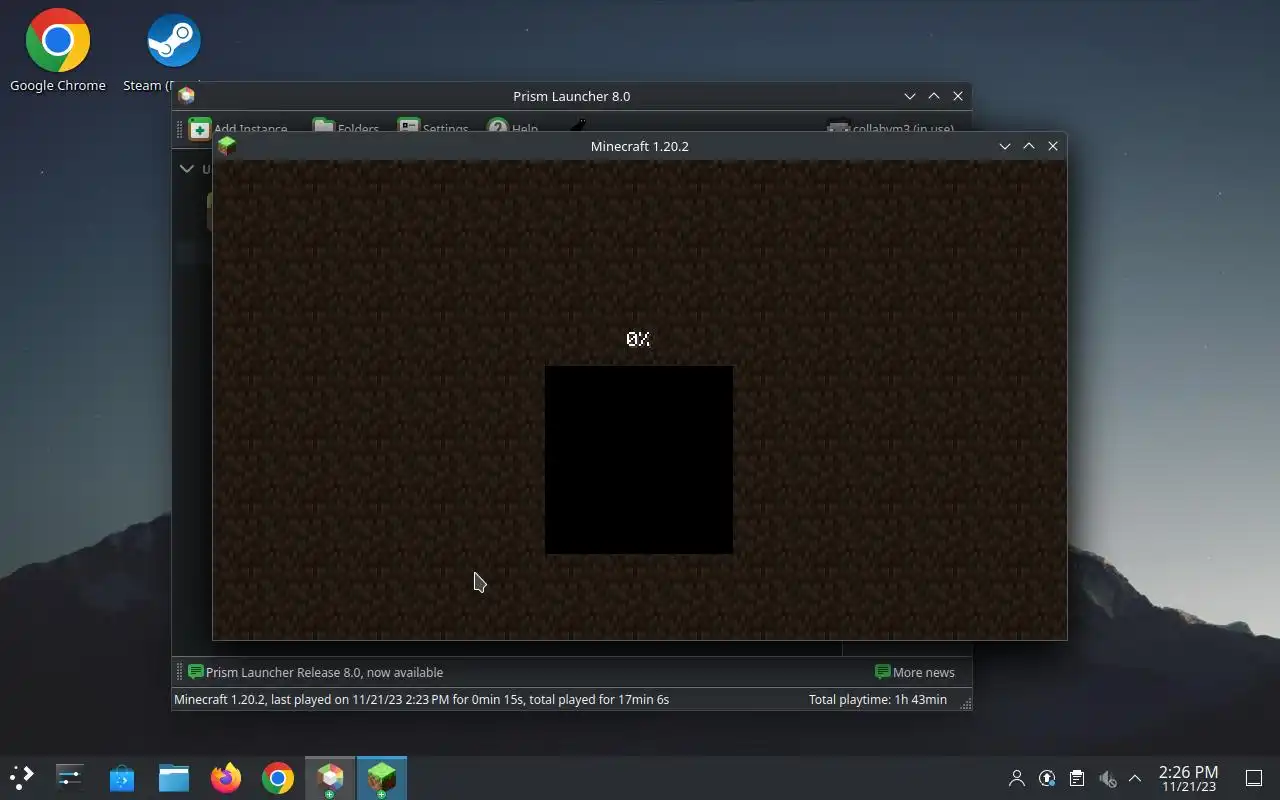The image size is (1280, 800).
Task: Minimize the Prism Launcher 8.0 window
Action: click(x=910, y=96)
